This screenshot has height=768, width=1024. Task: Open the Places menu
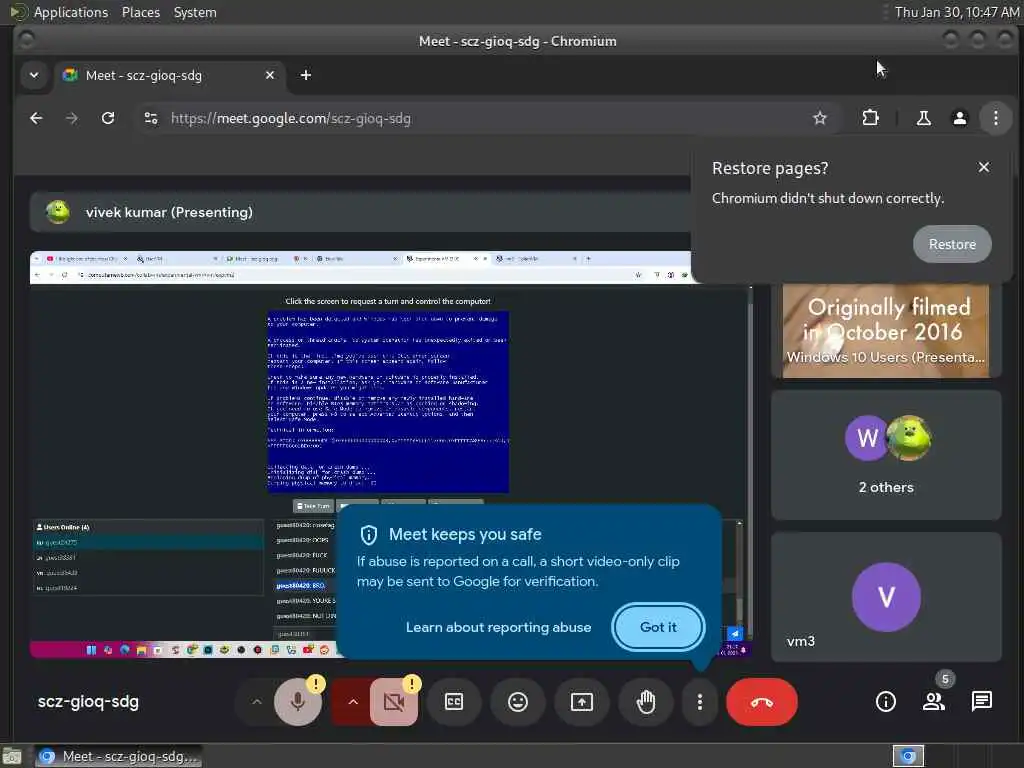pos(140,12)
